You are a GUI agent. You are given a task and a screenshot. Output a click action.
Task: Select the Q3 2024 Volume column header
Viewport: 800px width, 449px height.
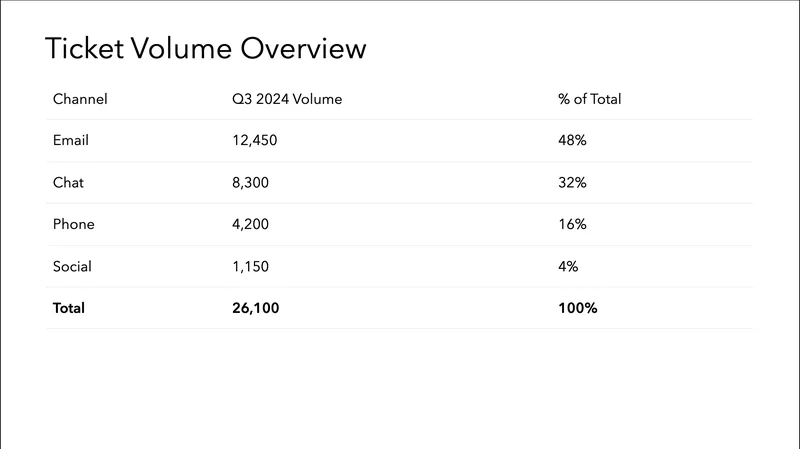(286, 99)
